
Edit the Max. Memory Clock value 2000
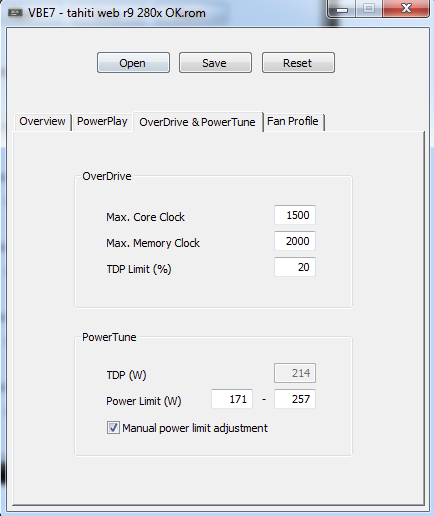(295, 241)
